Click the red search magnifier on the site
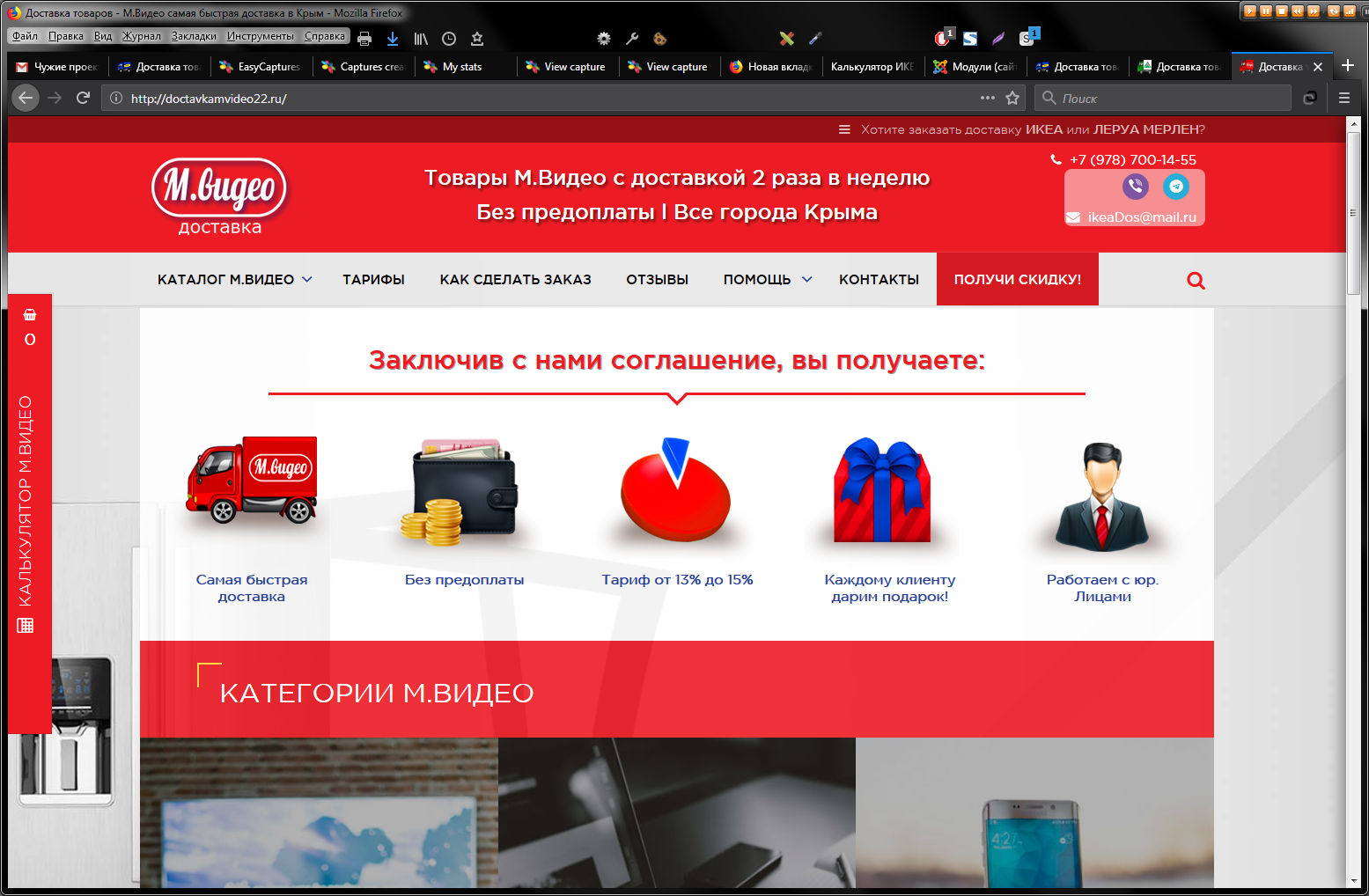 click(1196, 281)
